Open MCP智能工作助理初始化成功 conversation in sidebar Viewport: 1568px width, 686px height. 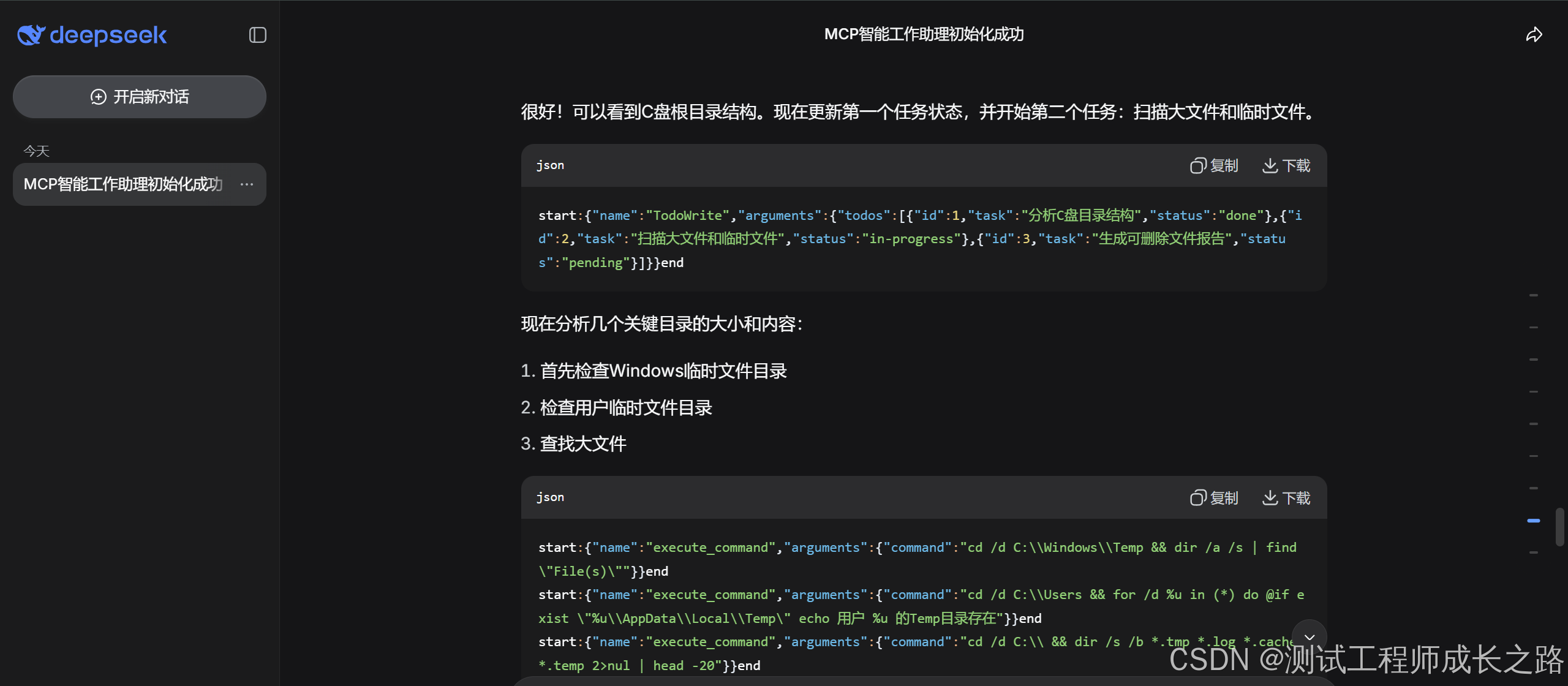tap(123, 184)
